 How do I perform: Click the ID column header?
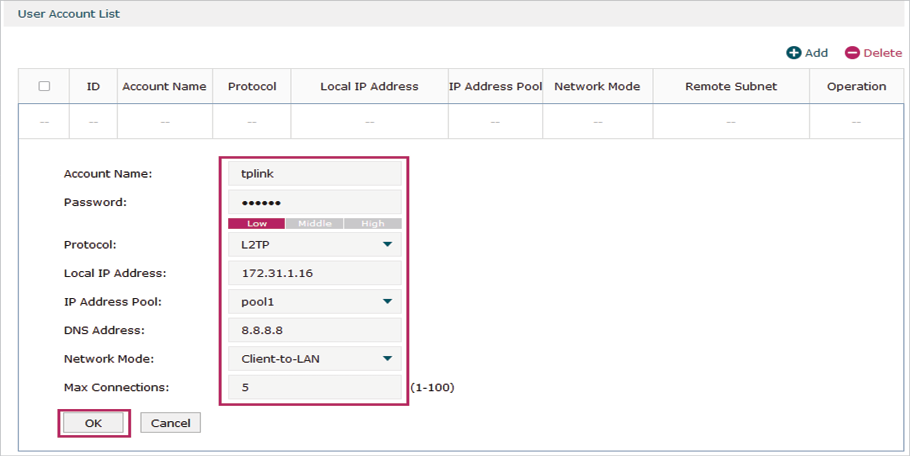[93, 87]
